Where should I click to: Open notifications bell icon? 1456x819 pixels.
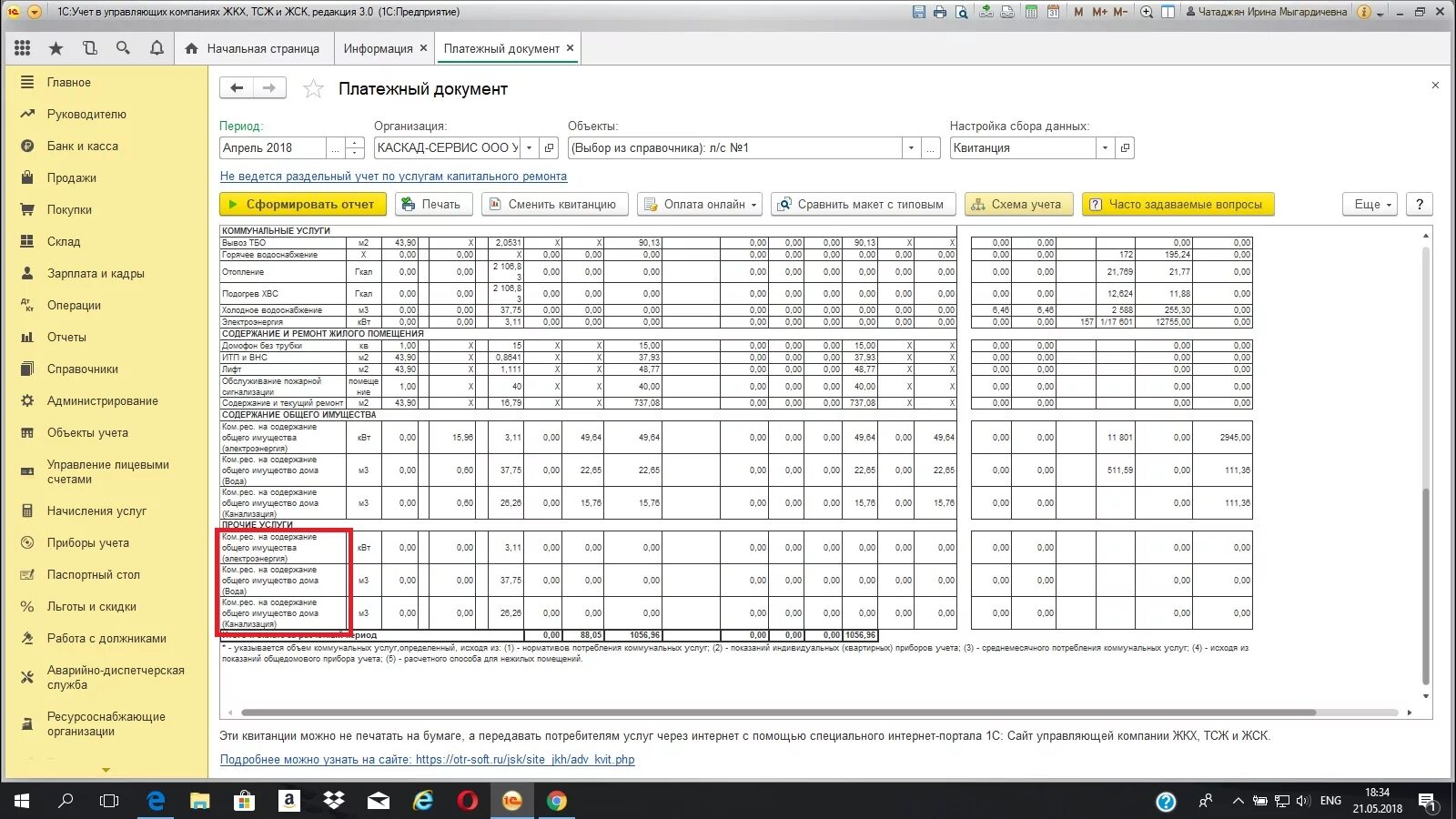pos(157,48)
